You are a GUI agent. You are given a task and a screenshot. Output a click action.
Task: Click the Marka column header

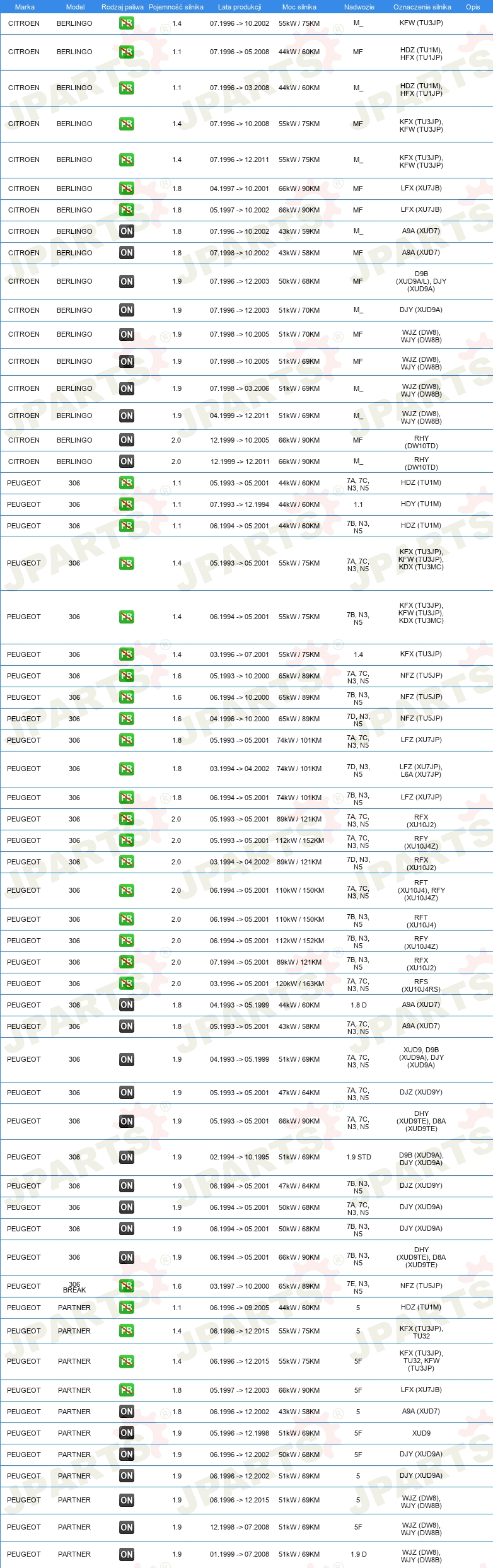[25, 7]
